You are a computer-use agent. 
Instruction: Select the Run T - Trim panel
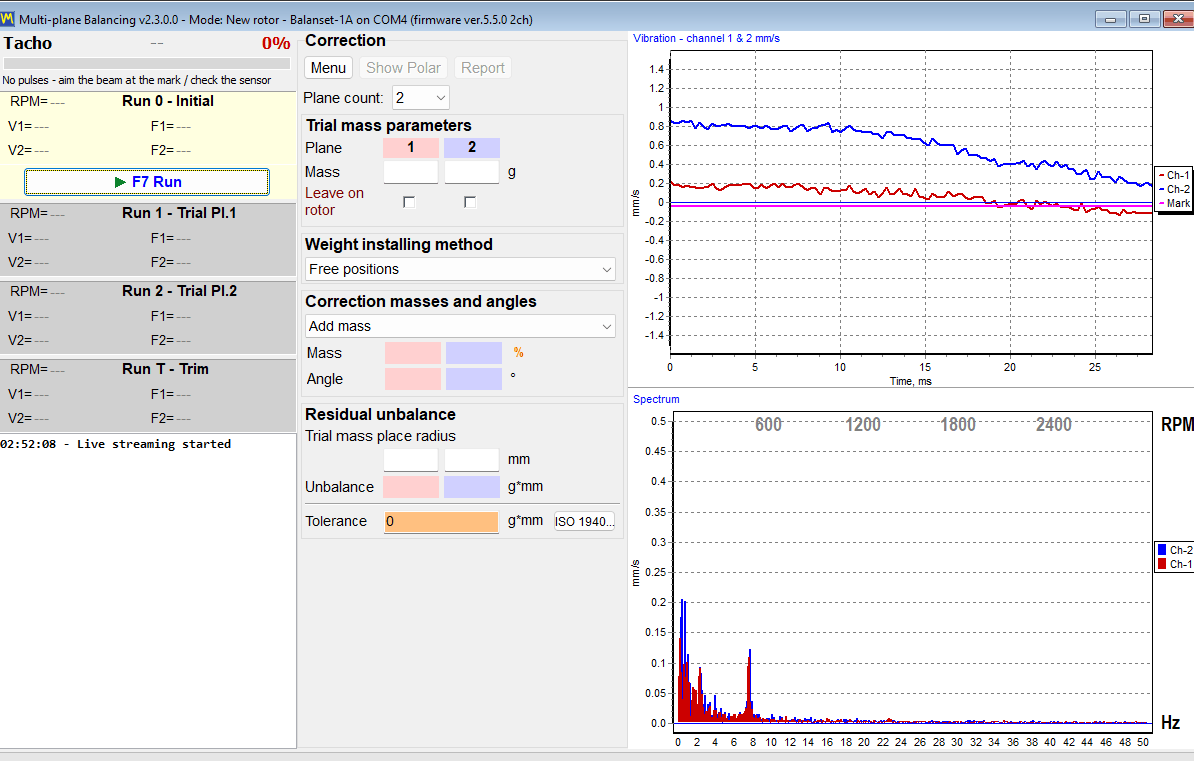(148, 395)
